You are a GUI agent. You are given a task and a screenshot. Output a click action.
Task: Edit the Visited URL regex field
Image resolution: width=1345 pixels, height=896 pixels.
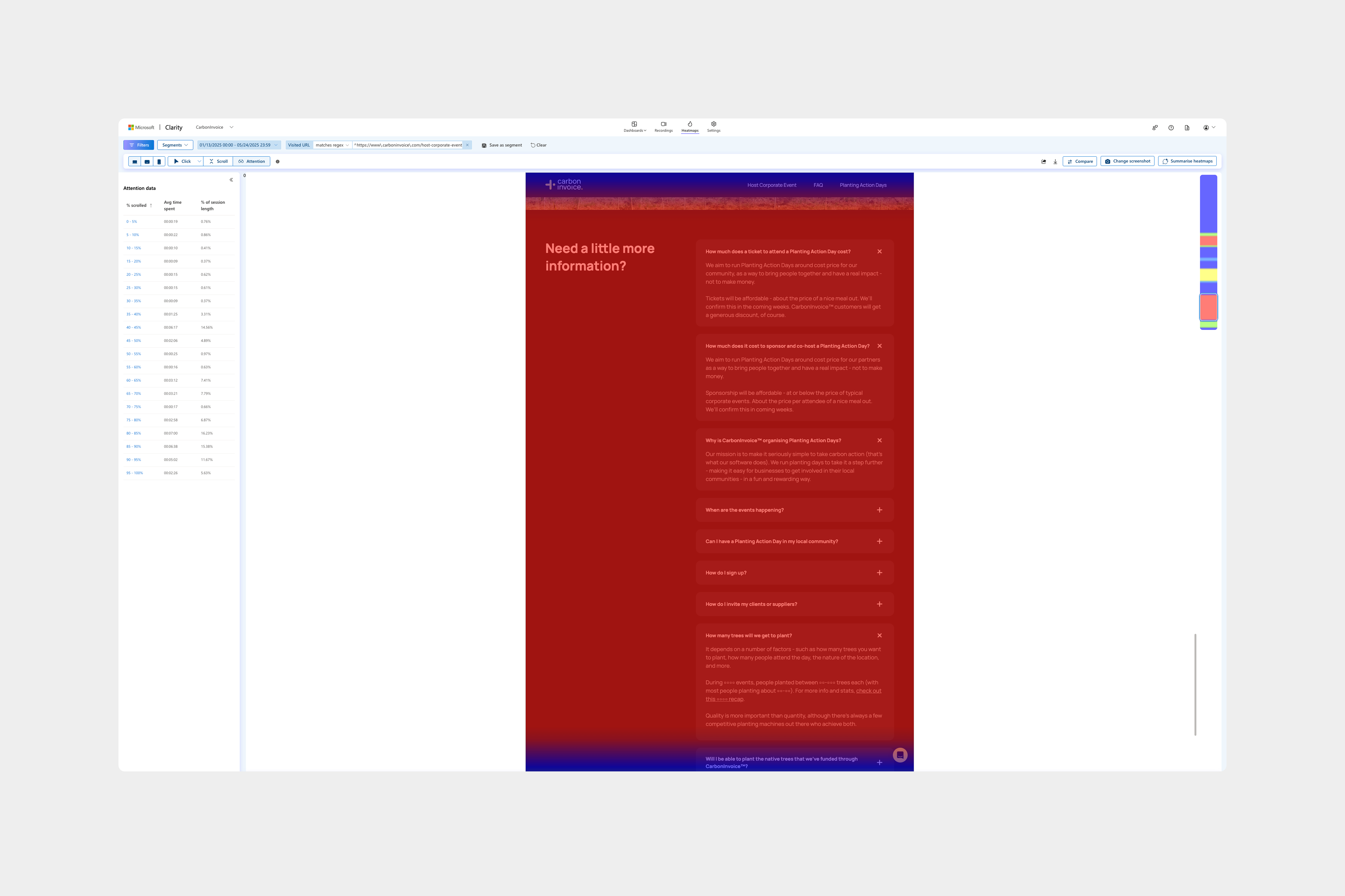(x=408, y=145)
